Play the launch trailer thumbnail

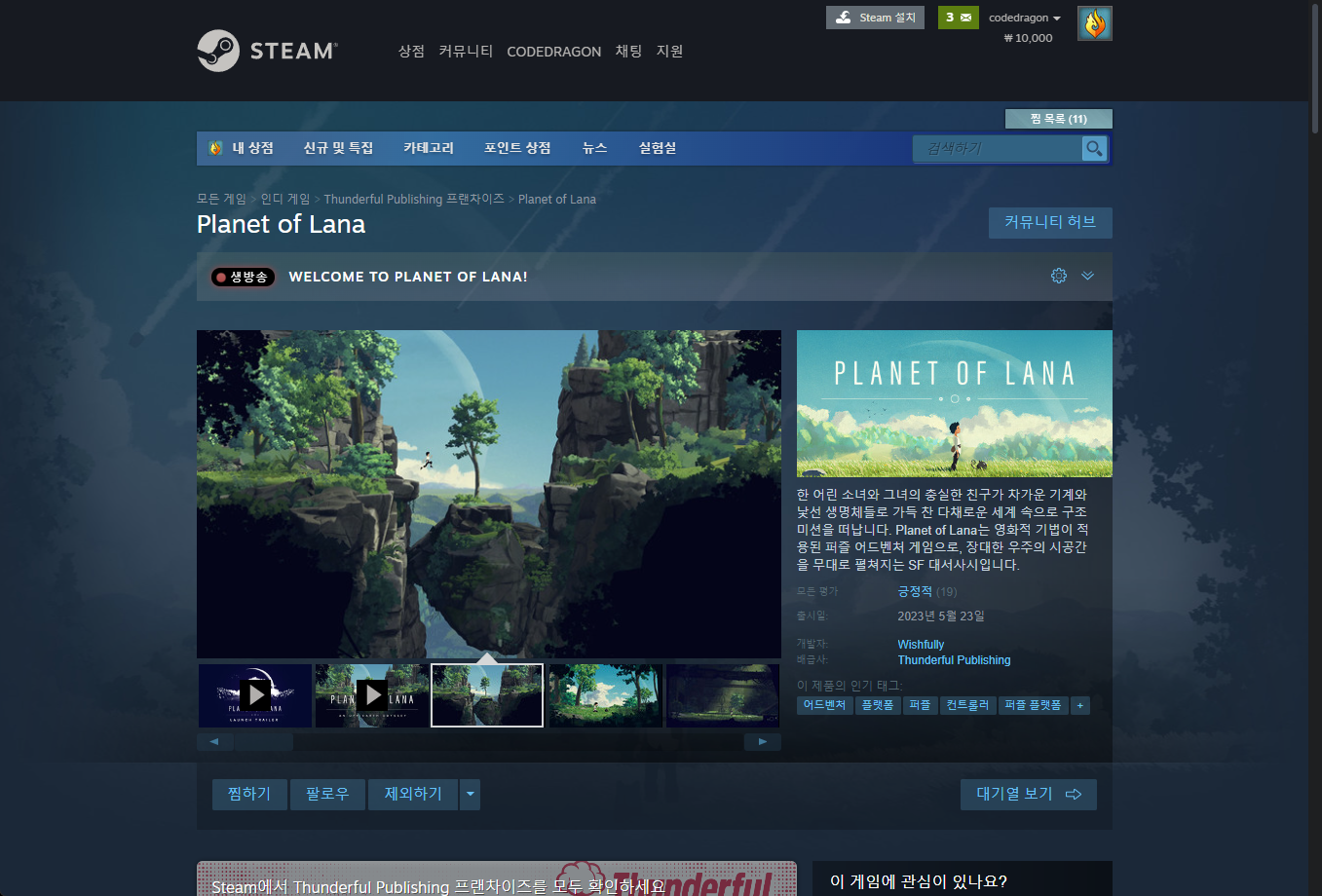point(255,695)
